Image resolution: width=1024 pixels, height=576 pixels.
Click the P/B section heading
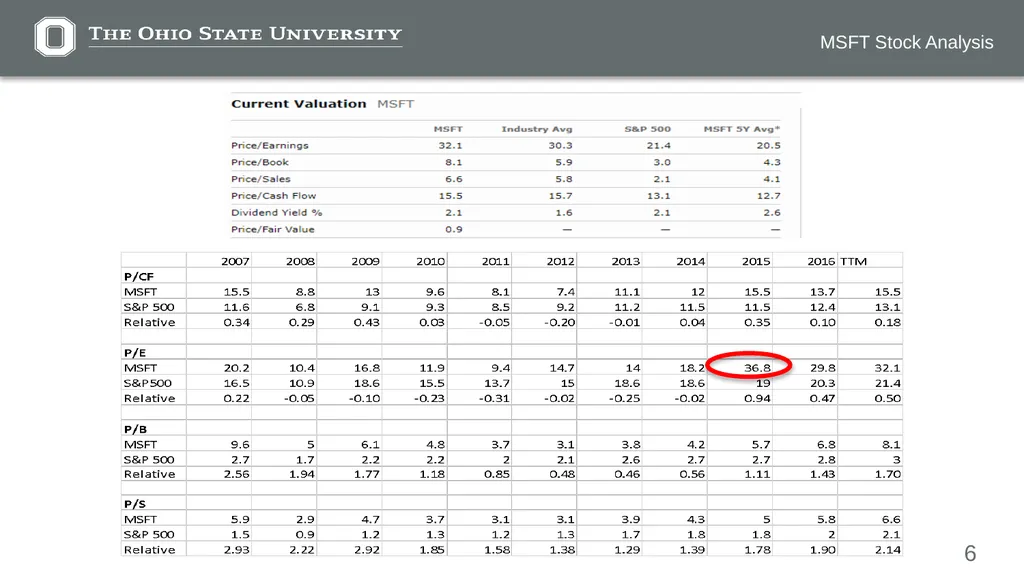(x=135, y=430)
